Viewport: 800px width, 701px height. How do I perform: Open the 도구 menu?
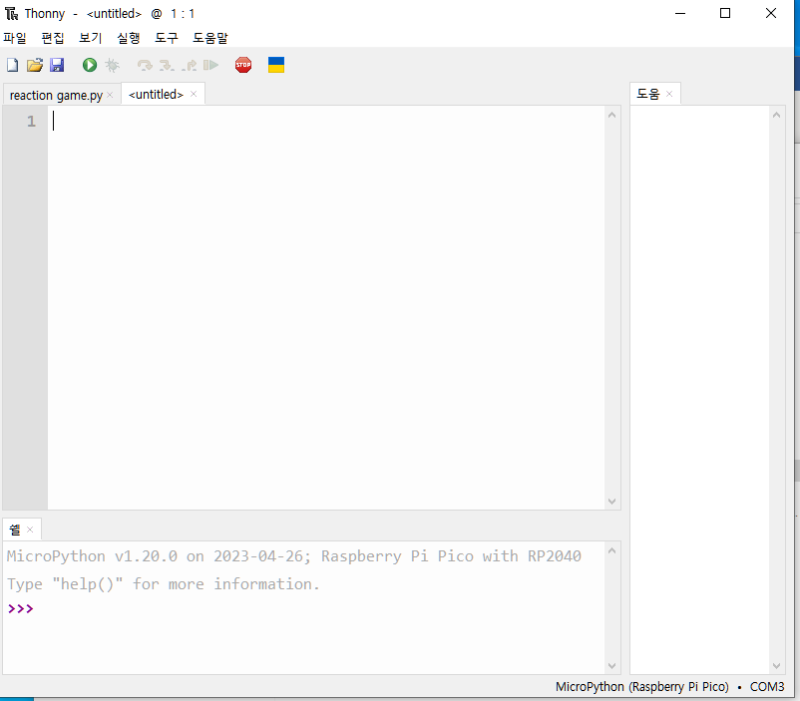pyautogui.click(x=166, y=38)
